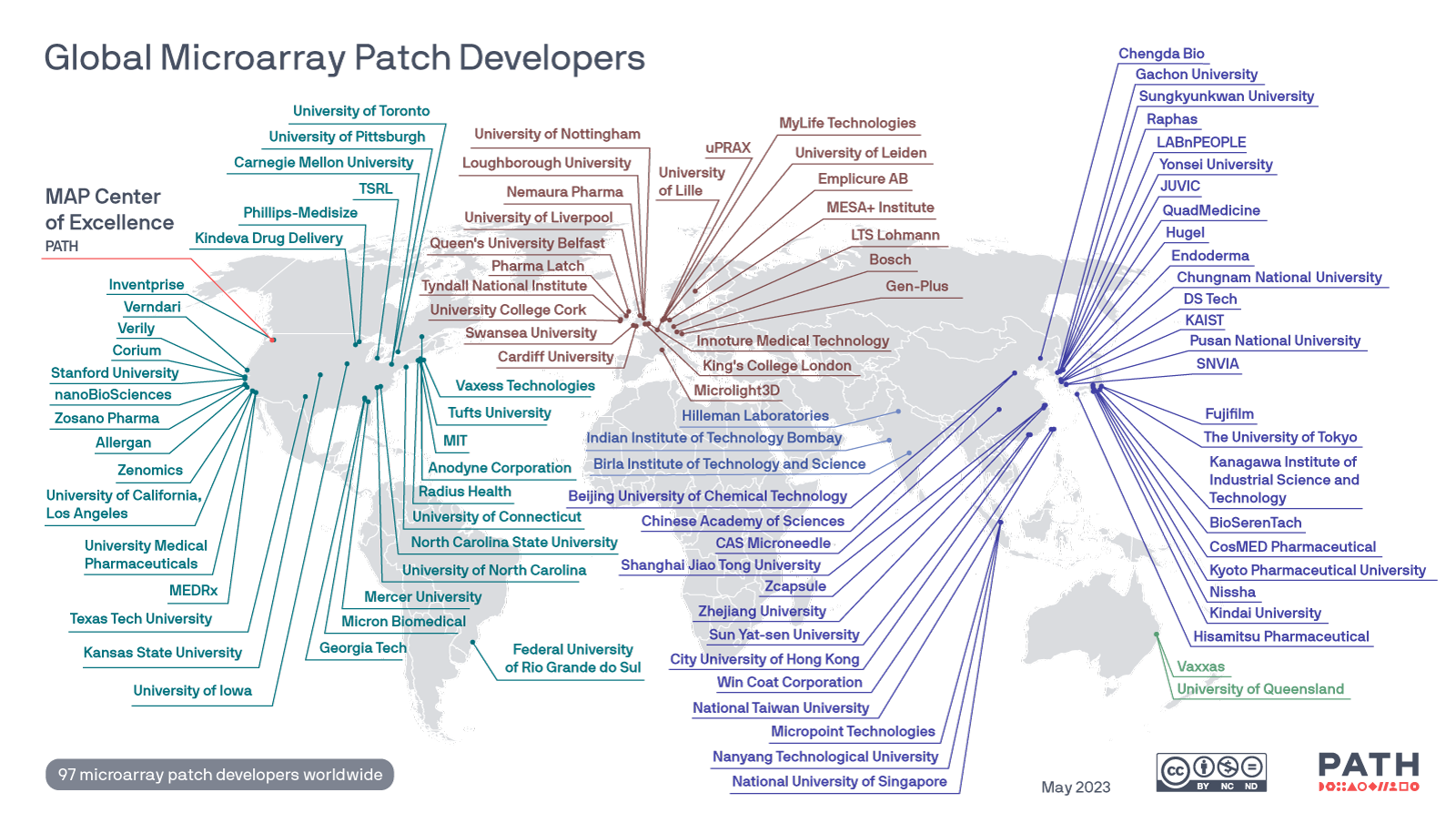This screenshot has height=823, width=1456.
Task: Click the Creative Commons BY-NC-ND license badge
Action: 1211,772
